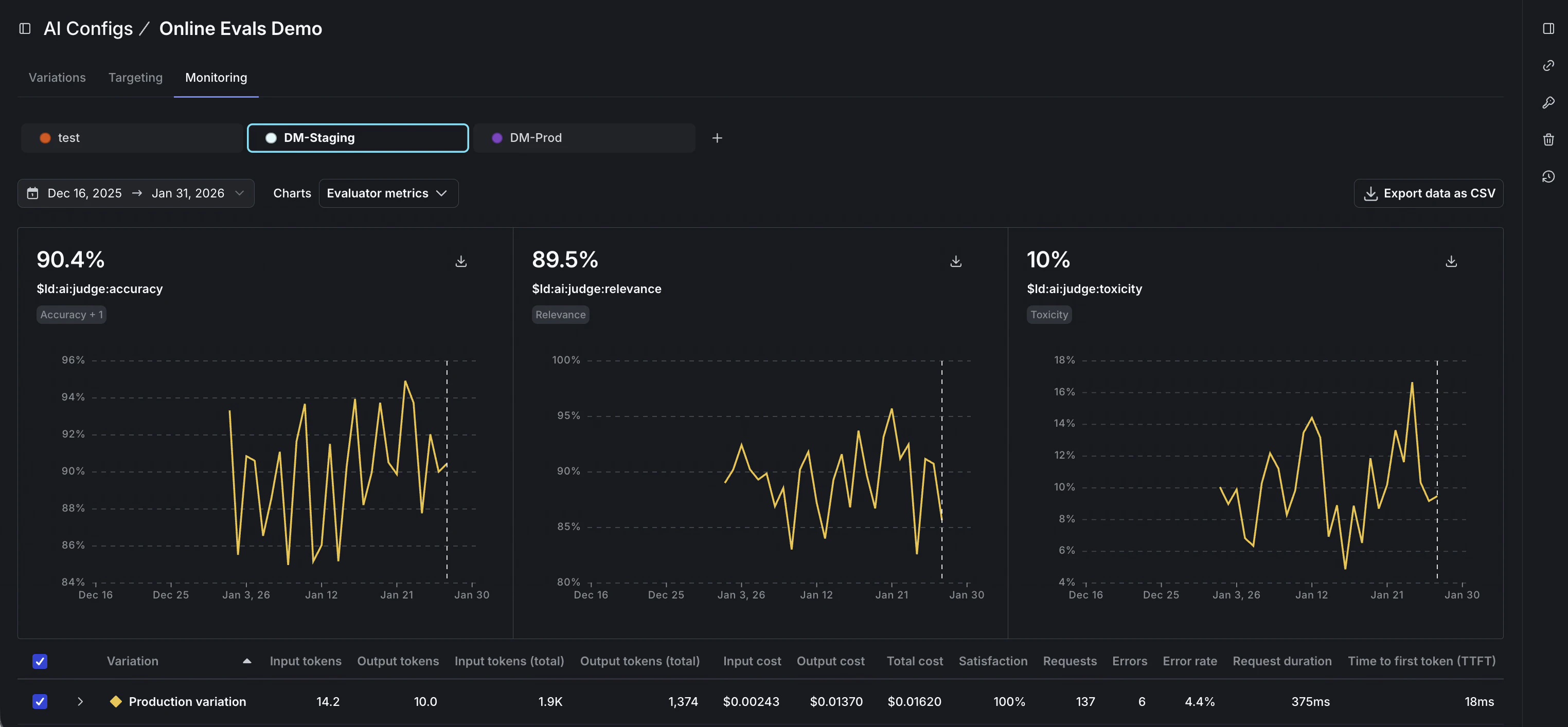
Task: Uncheck the Production variation row checkbox
Action: pos(40,701)
